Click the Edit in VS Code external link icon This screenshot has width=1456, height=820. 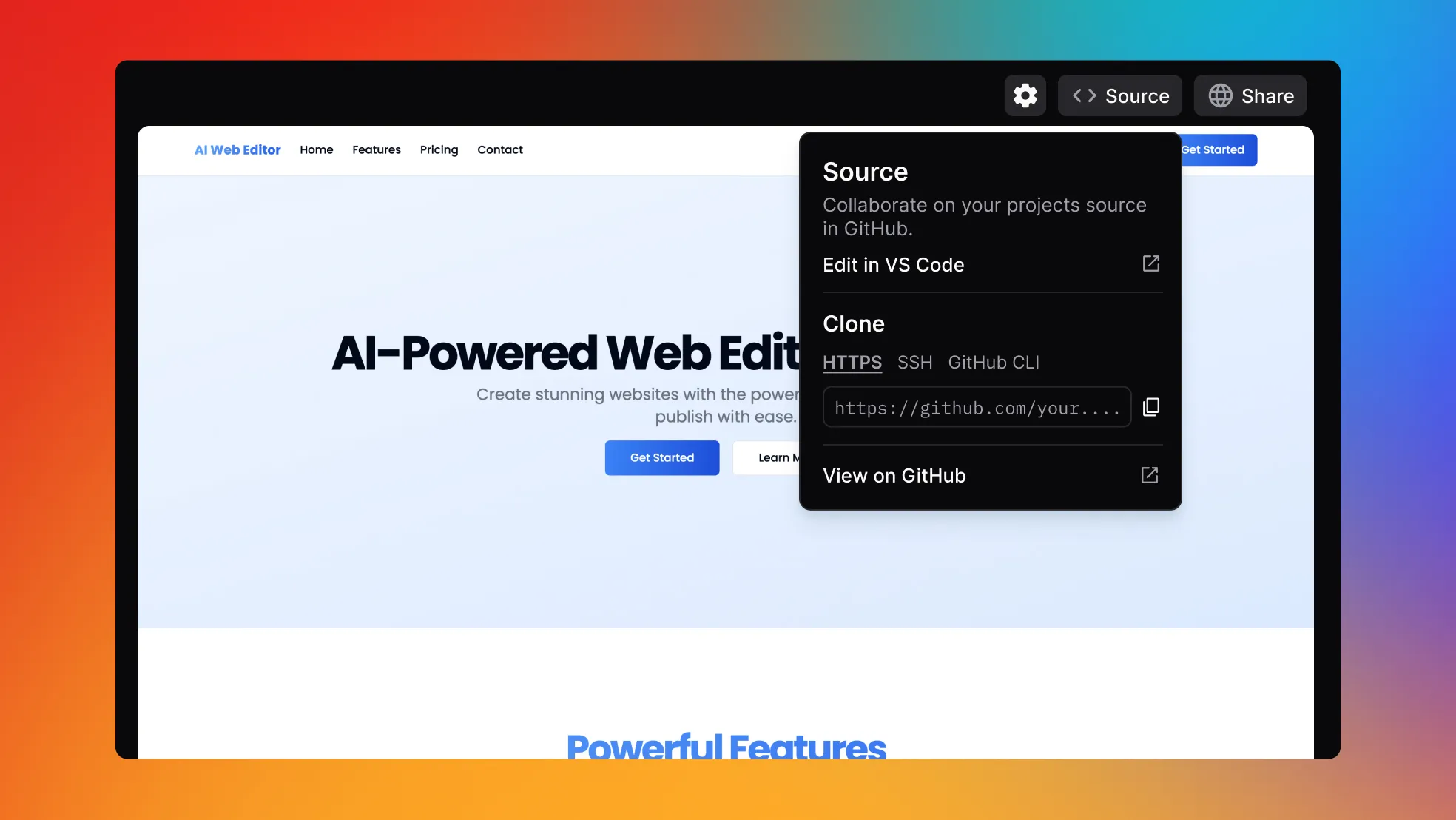coord(1151,263)
